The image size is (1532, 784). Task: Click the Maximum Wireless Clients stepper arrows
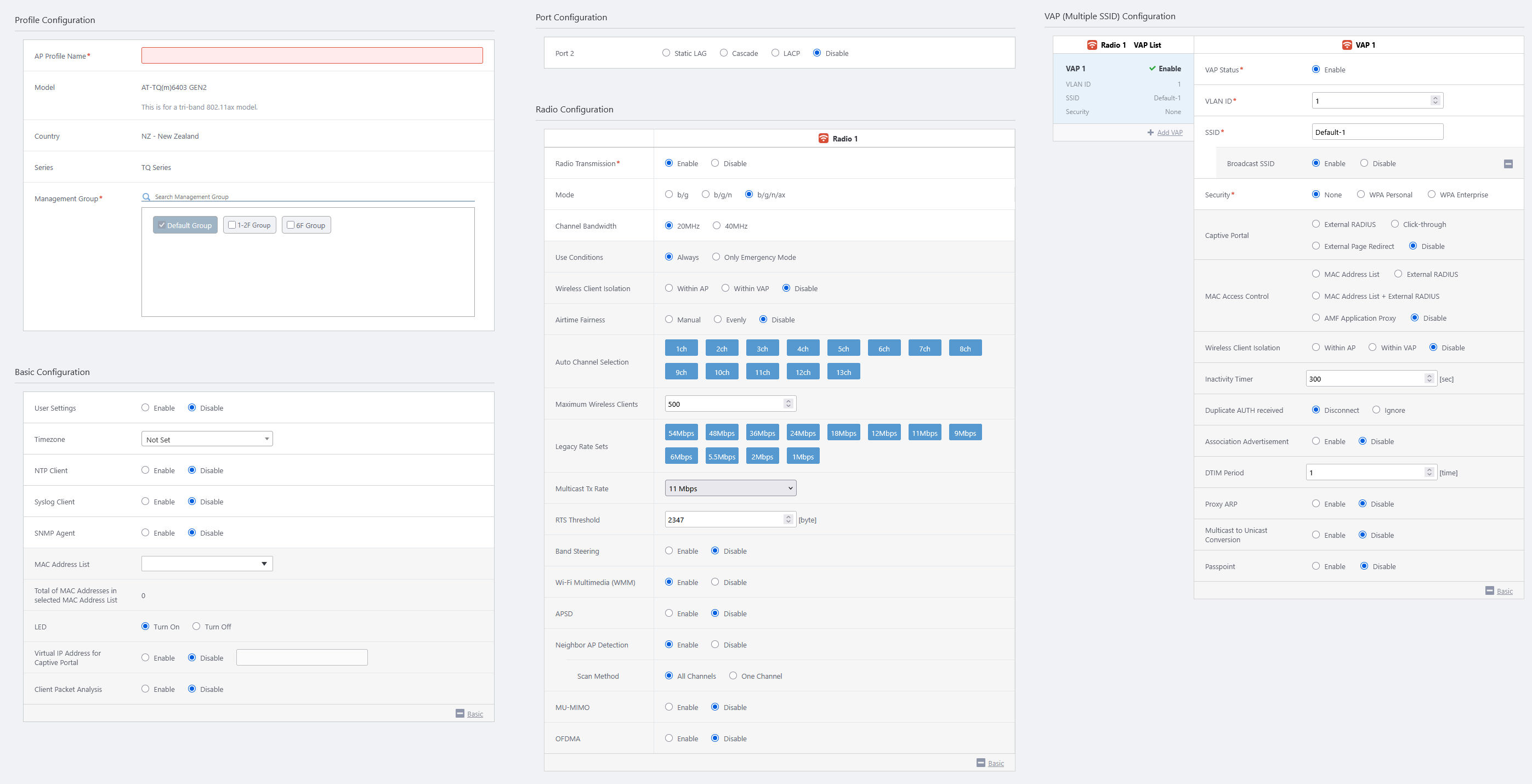point(788,404)
